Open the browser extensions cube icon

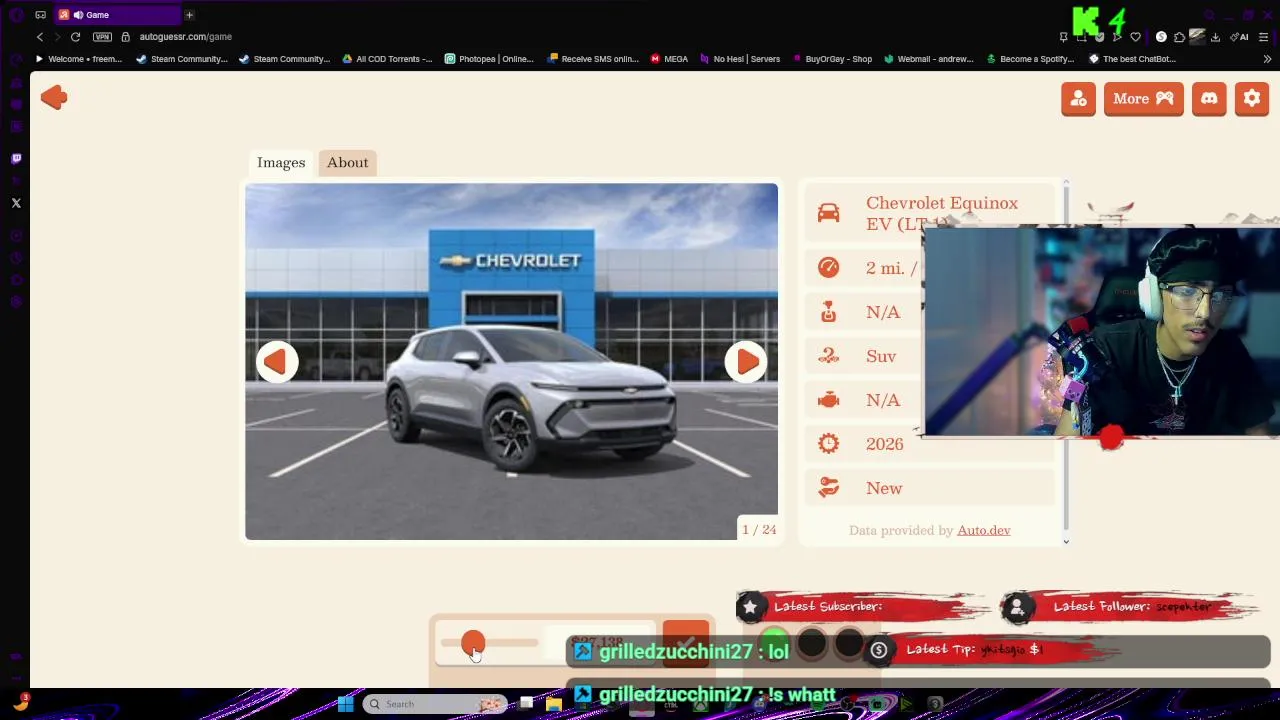pos(1179,37)
